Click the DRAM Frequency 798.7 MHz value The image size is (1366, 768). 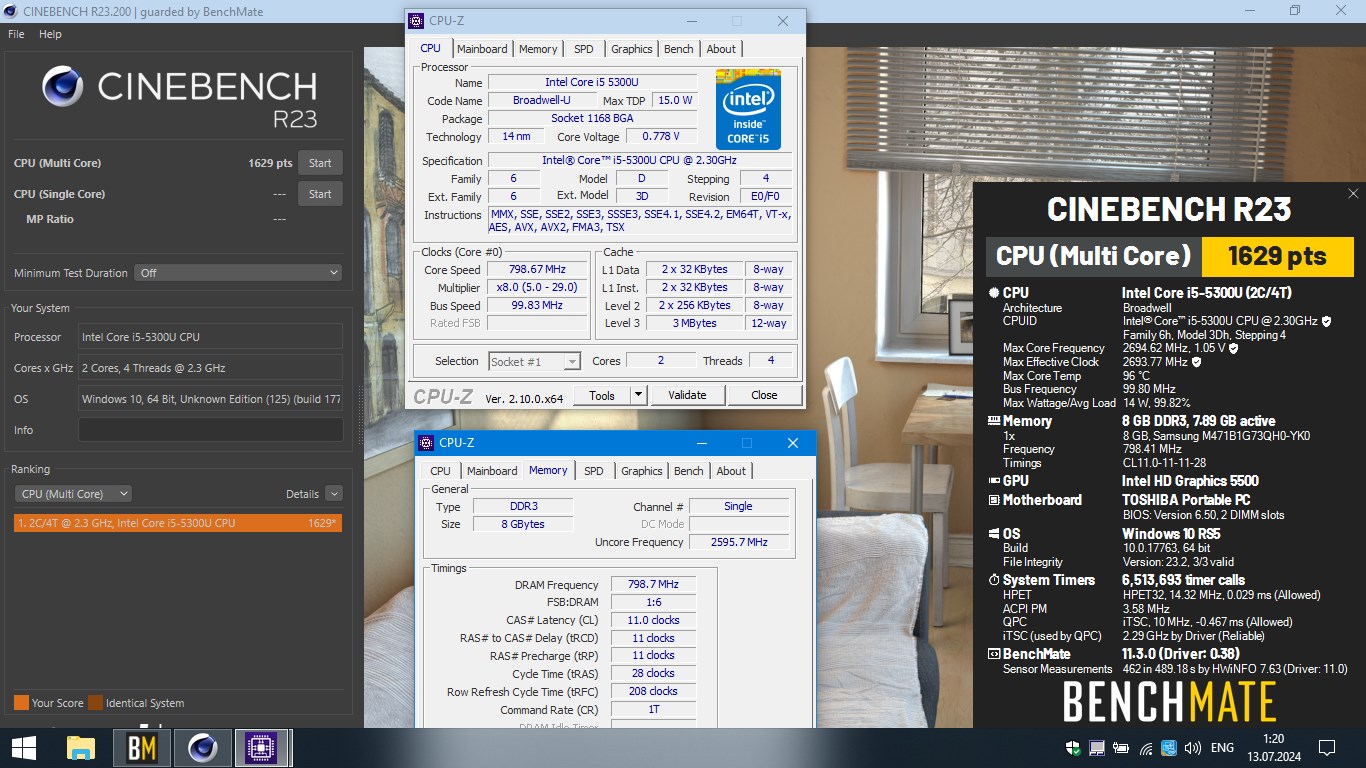point(653,585)
